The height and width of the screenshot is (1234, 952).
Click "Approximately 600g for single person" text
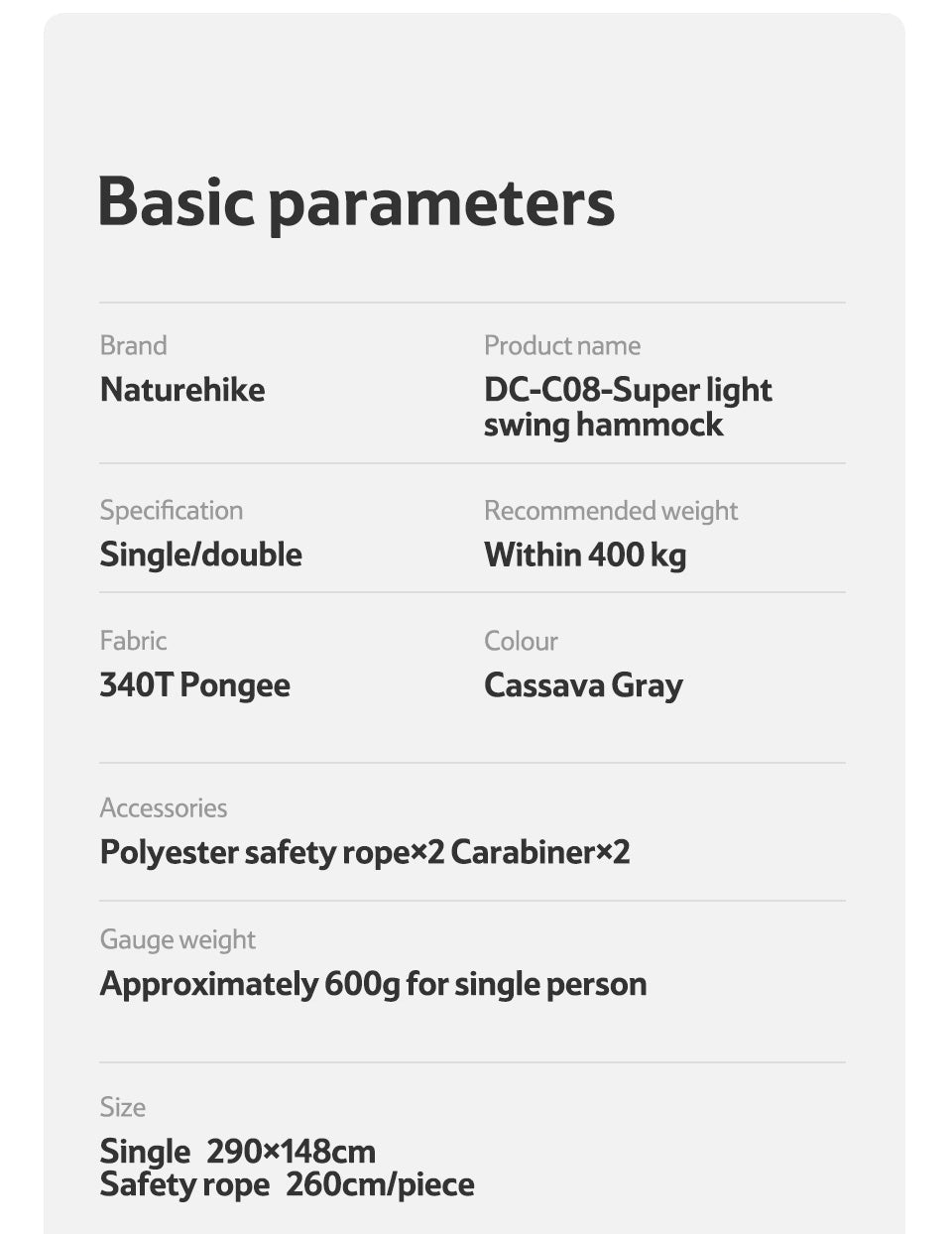(x=373, y=984)
